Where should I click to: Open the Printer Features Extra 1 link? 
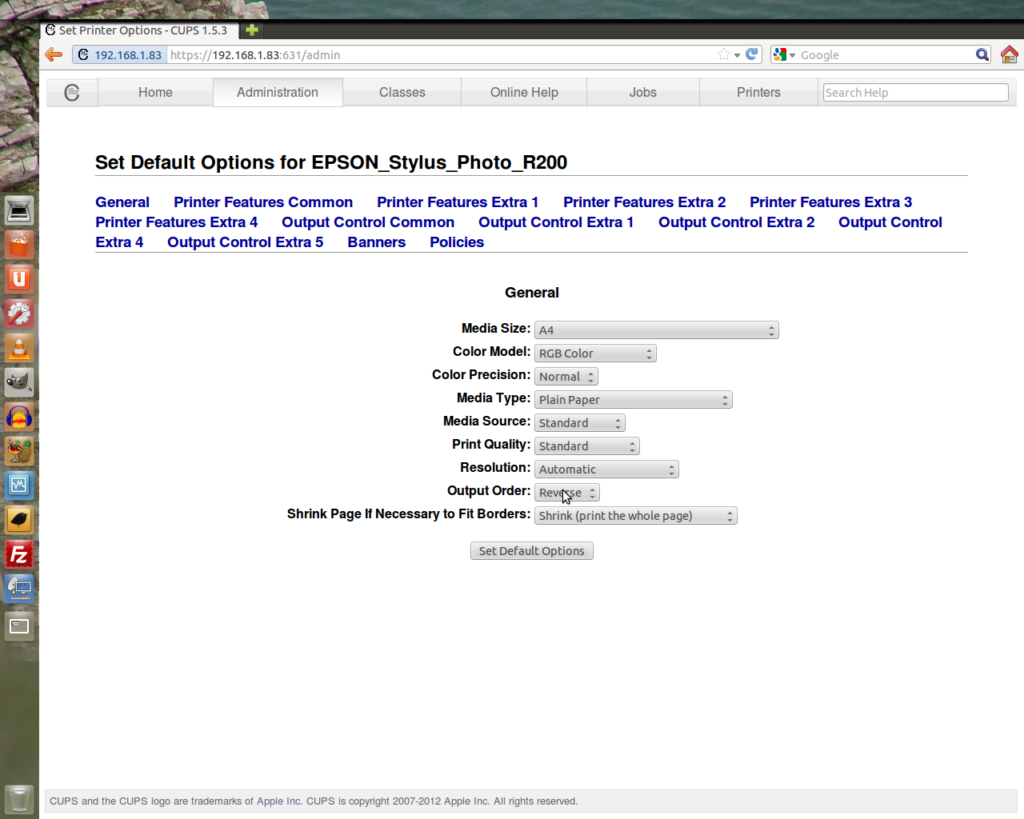[x=458, y=202]
